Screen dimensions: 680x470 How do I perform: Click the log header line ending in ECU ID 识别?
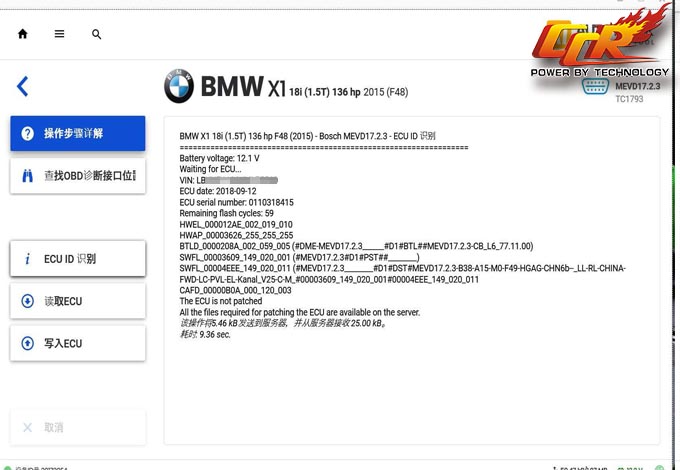pos(307,136)
